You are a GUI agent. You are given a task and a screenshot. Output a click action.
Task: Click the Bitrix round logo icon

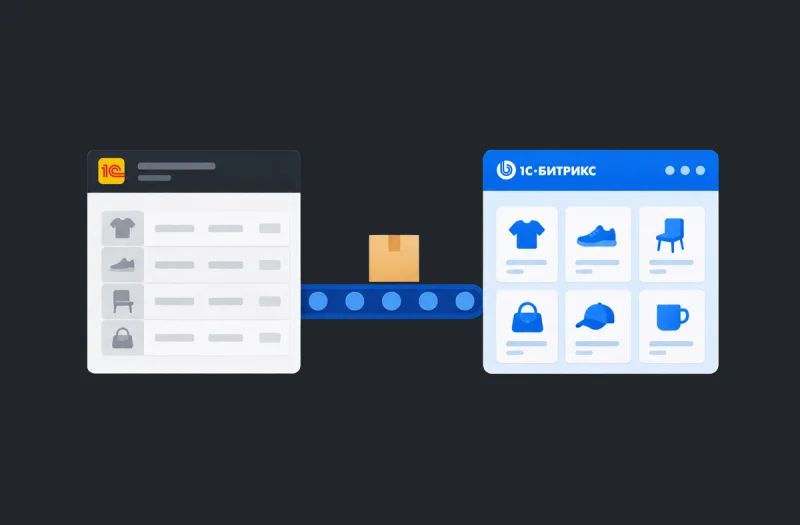click(x=506, y=170)
